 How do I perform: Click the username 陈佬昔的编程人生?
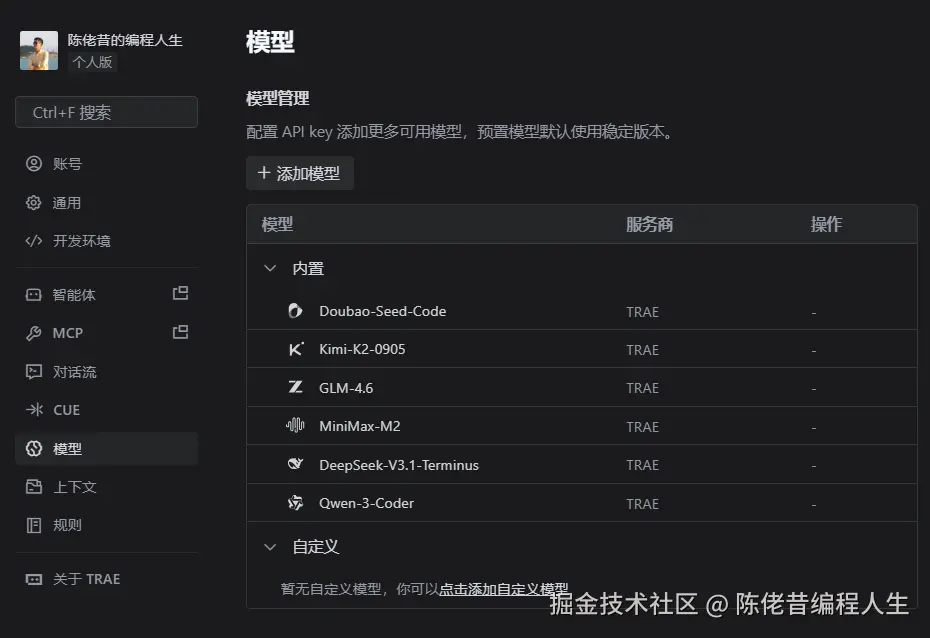point(125,40)
